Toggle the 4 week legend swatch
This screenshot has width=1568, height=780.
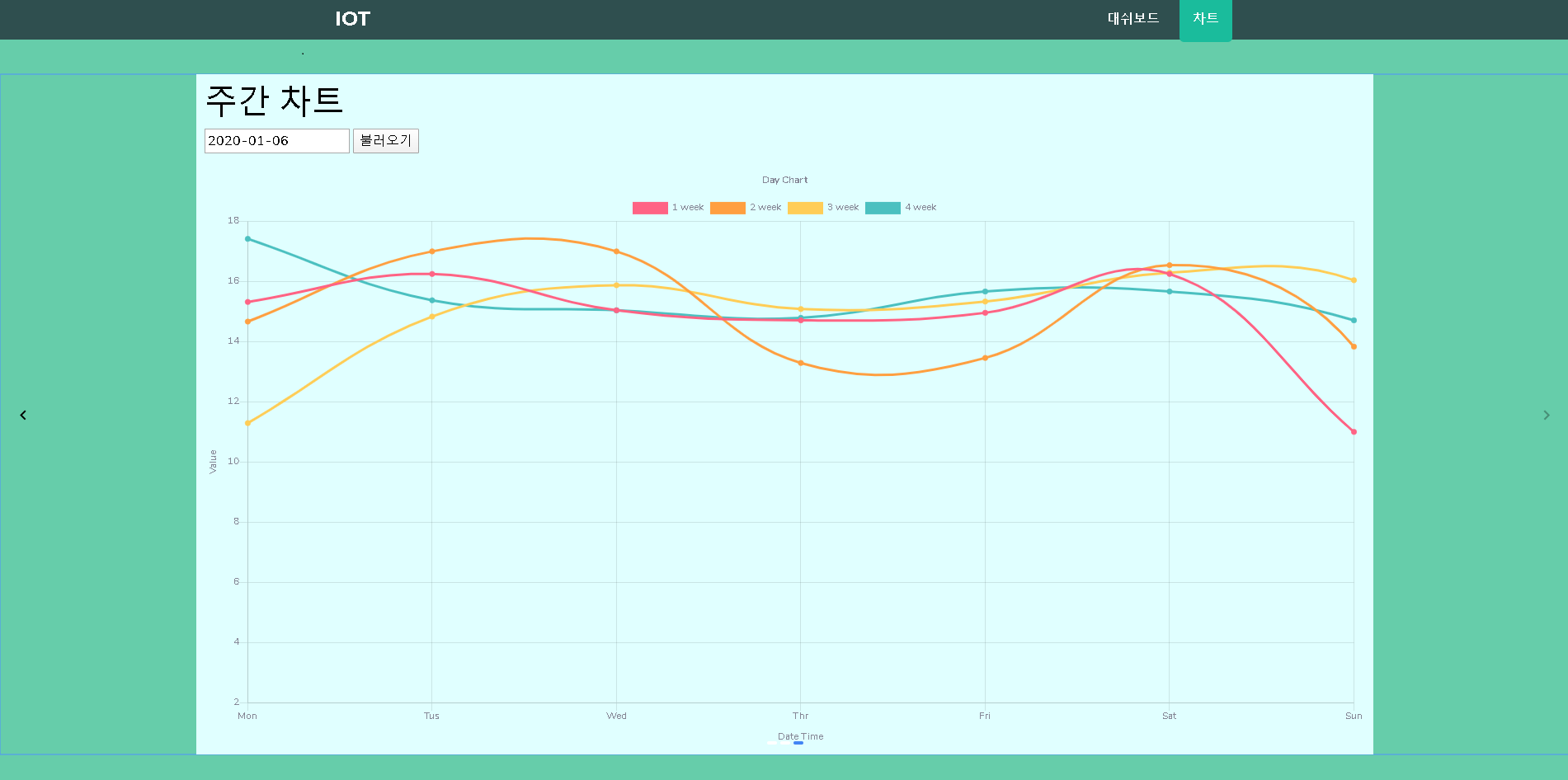(883, 208)
